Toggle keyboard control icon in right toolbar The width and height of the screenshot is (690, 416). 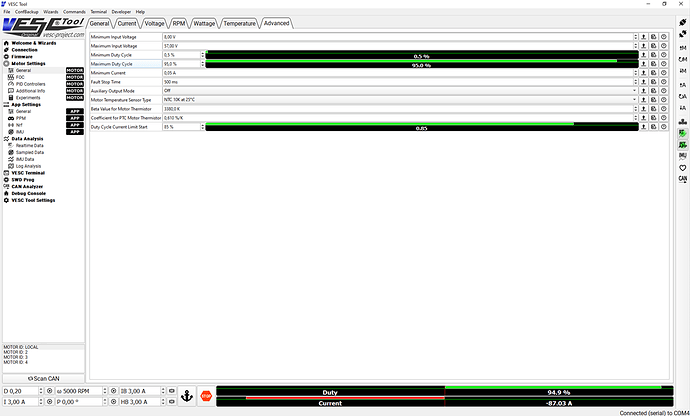click(683, 121)
